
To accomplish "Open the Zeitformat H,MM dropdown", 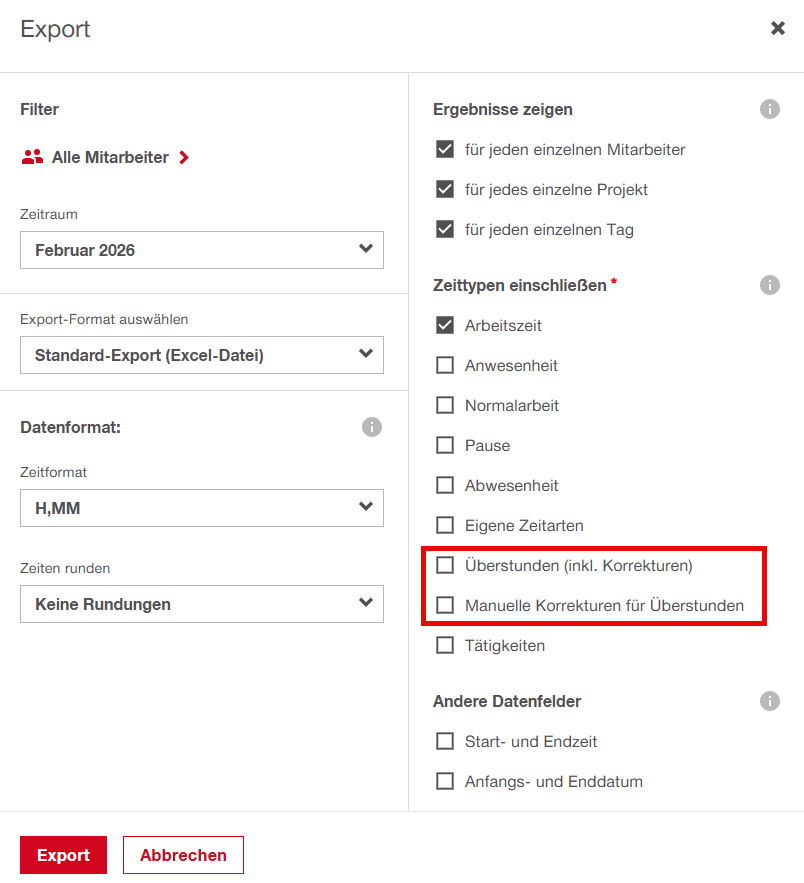I will point(202,508).
